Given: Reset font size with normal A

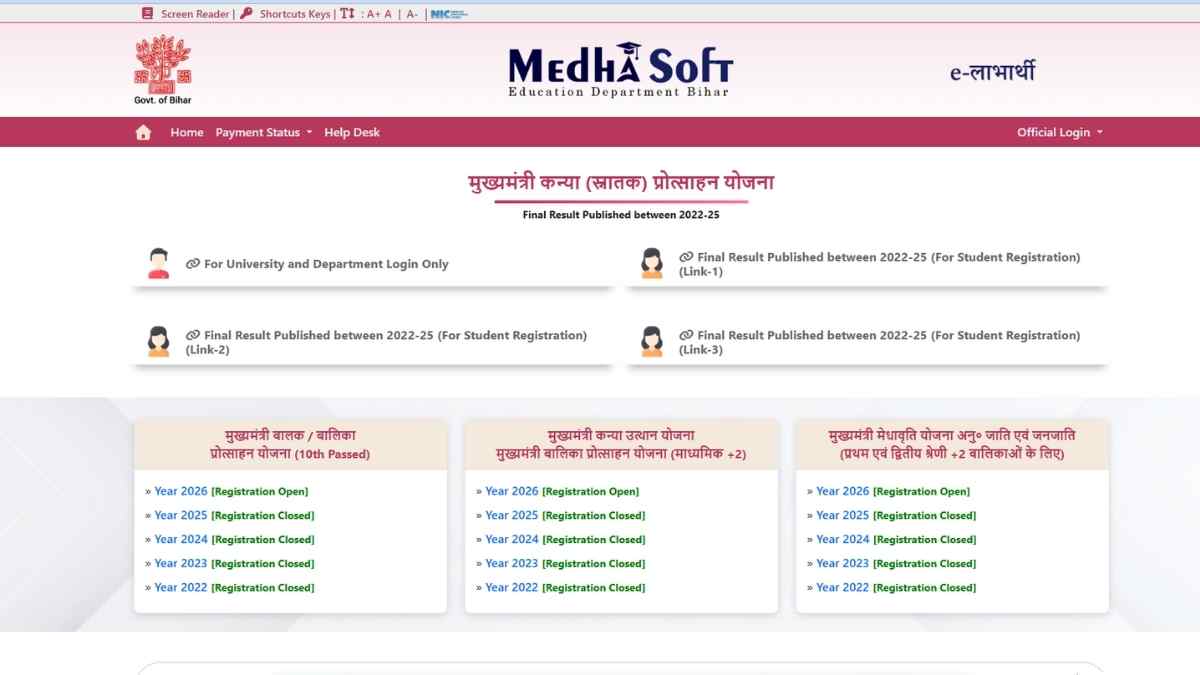Looking at the screenshot, I should coord(388,14).
